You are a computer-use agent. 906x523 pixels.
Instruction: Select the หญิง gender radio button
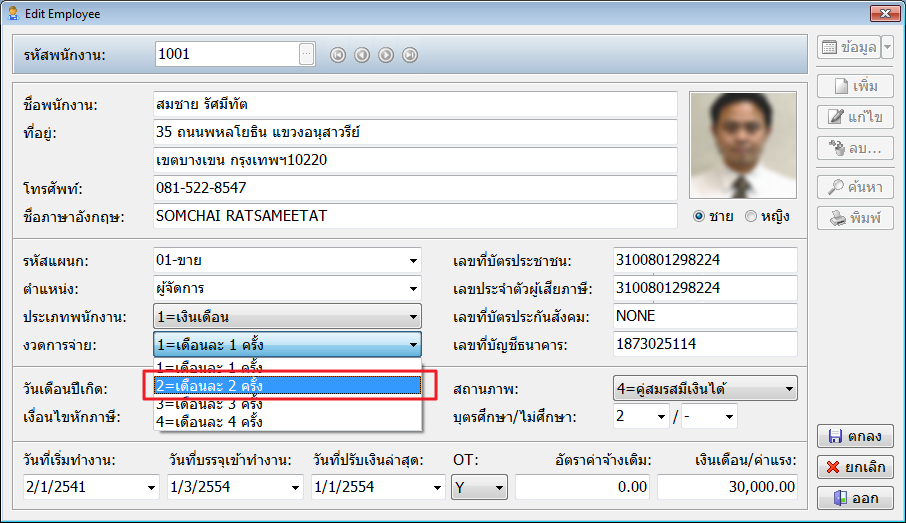pyautogui.click(x=751, y=216)
